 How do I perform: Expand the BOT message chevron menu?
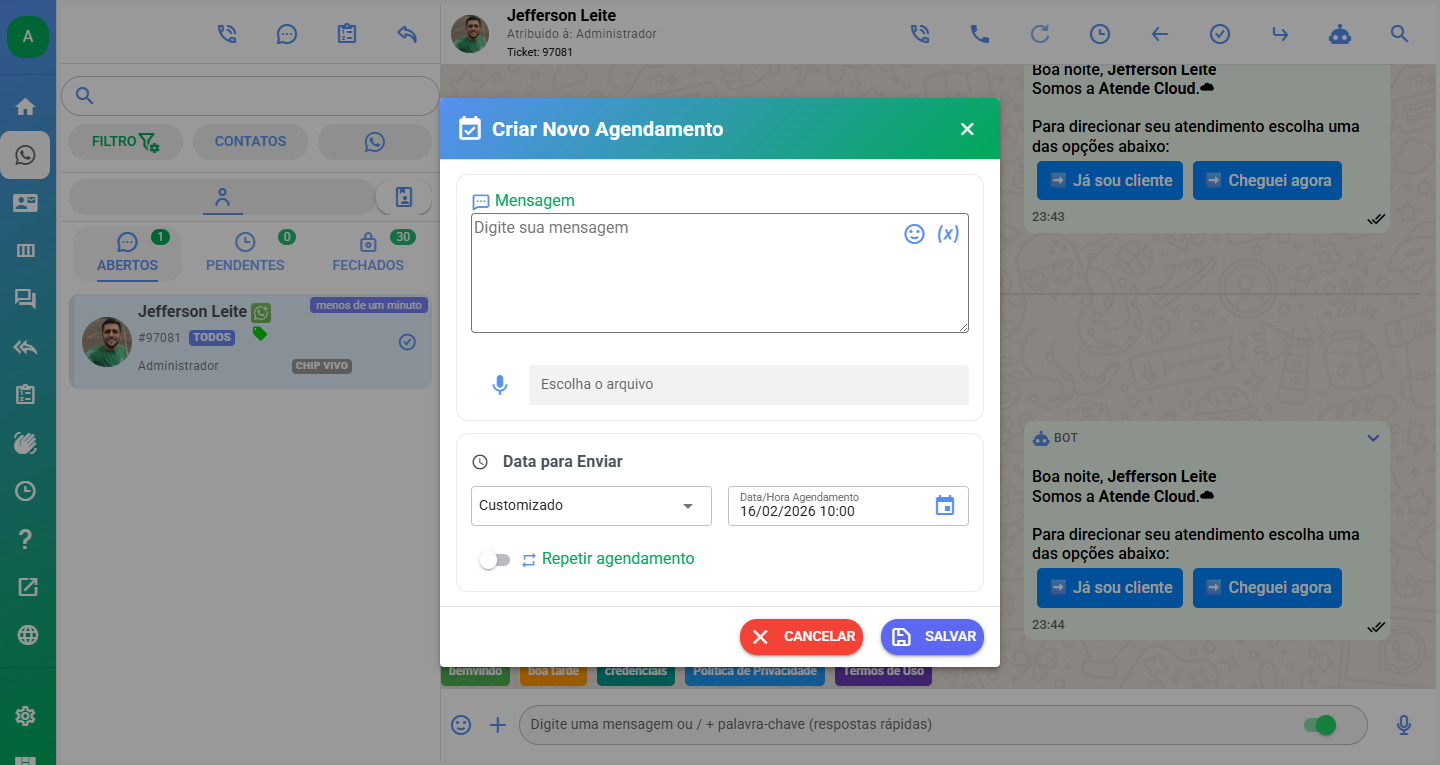(x=1373, y=438)
